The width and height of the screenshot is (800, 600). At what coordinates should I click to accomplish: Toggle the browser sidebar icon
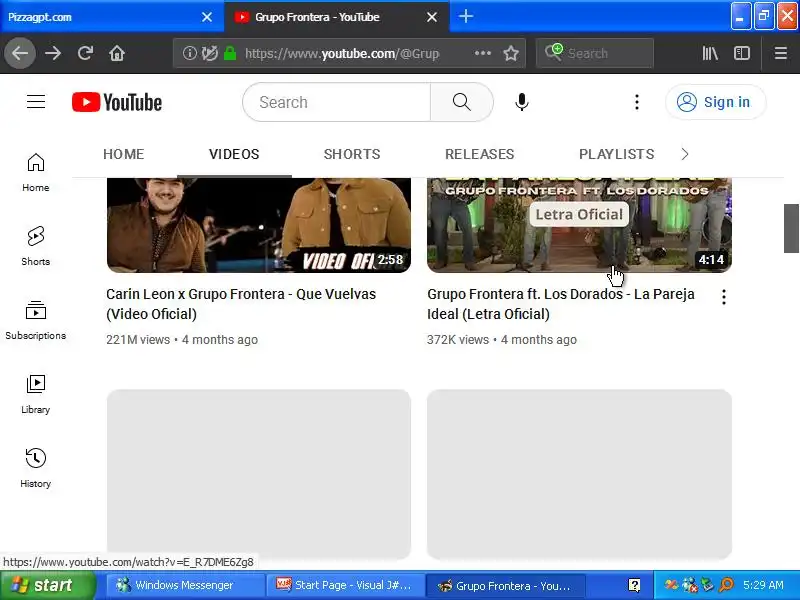point(741,53)
